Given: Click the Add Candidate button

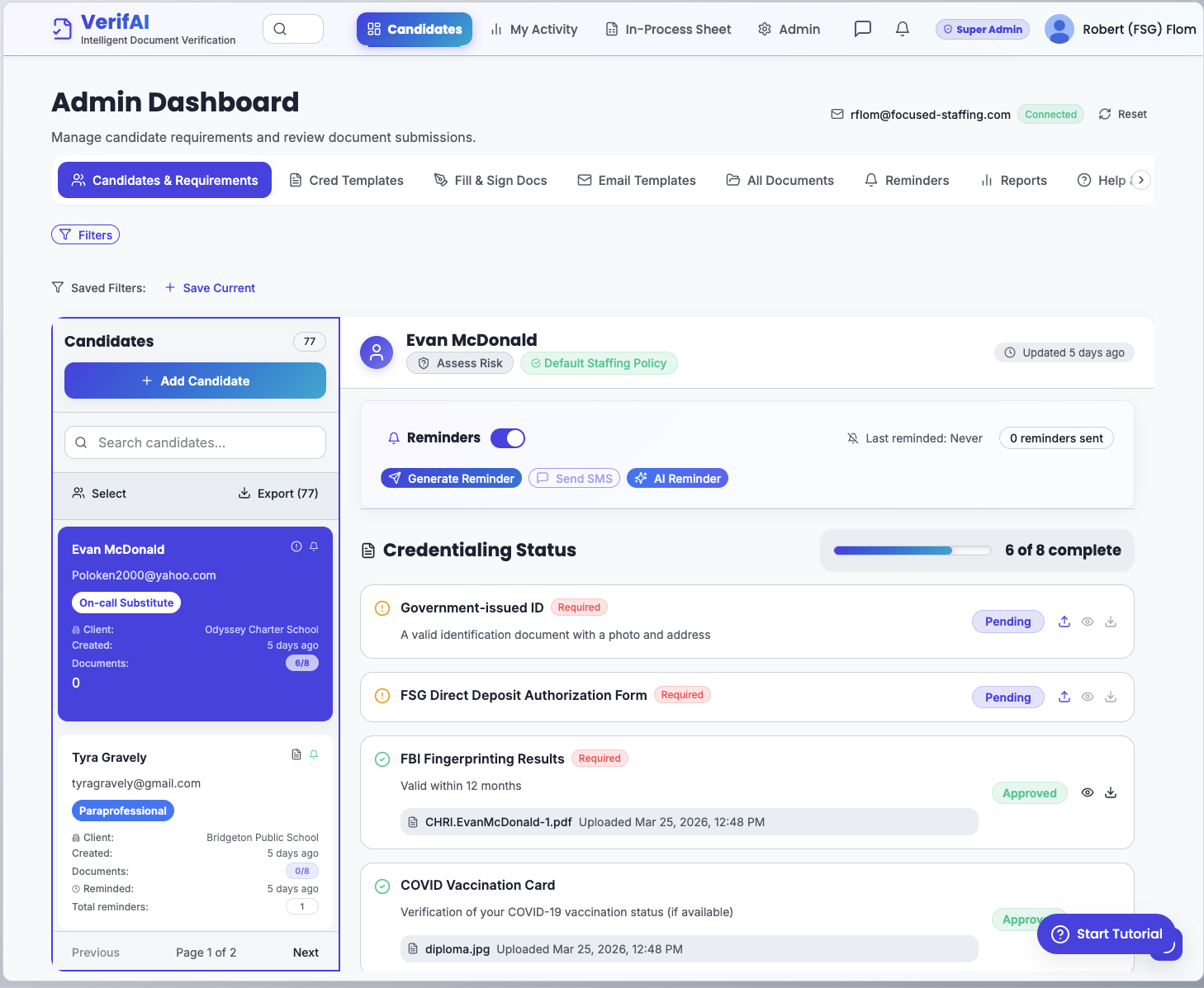Looking at the screenshot, I should pyautogui.click(x=195, y=381).
